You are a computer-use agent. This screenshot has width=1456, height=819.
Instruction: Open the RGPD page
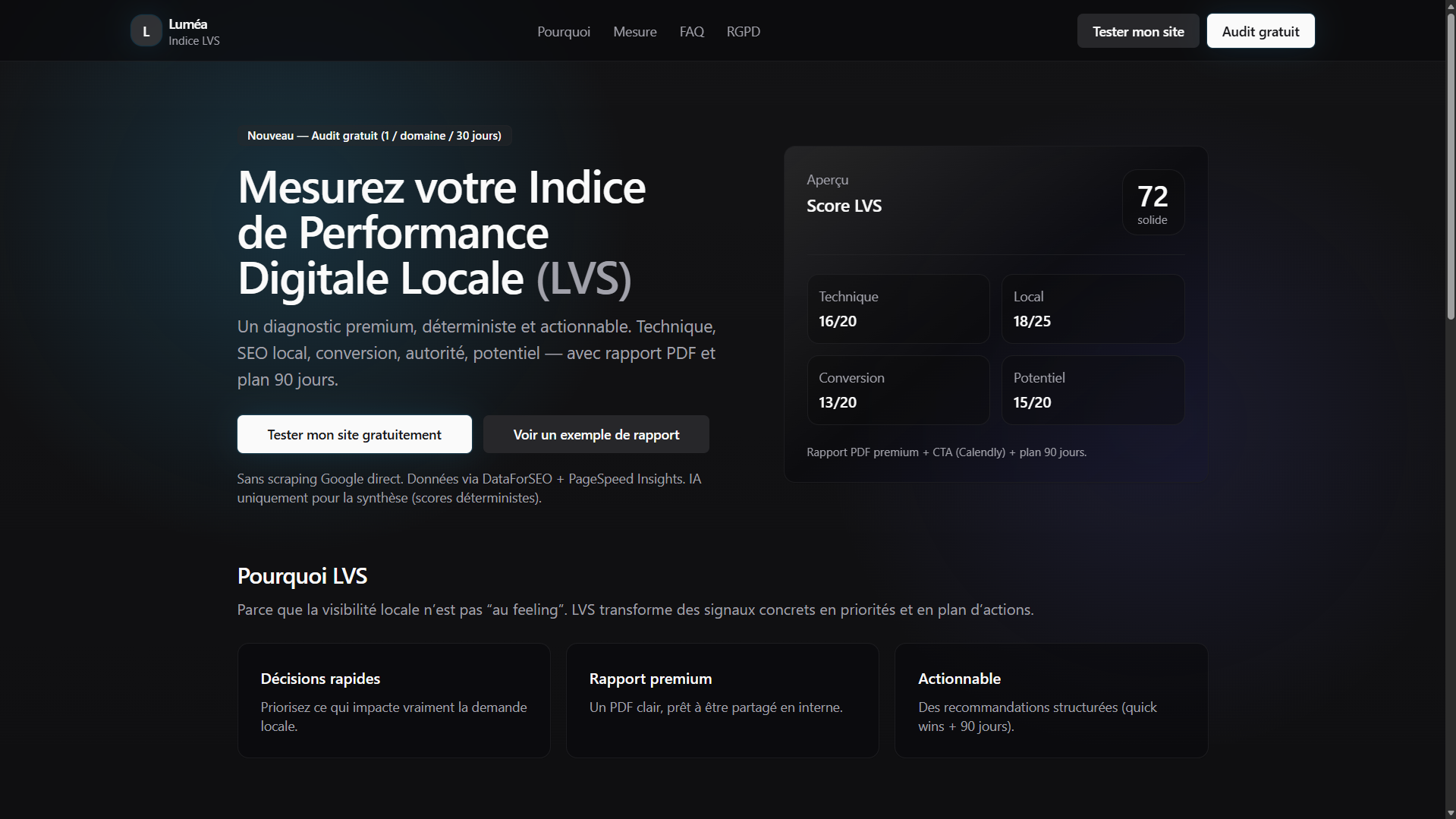tap(743, 31)
